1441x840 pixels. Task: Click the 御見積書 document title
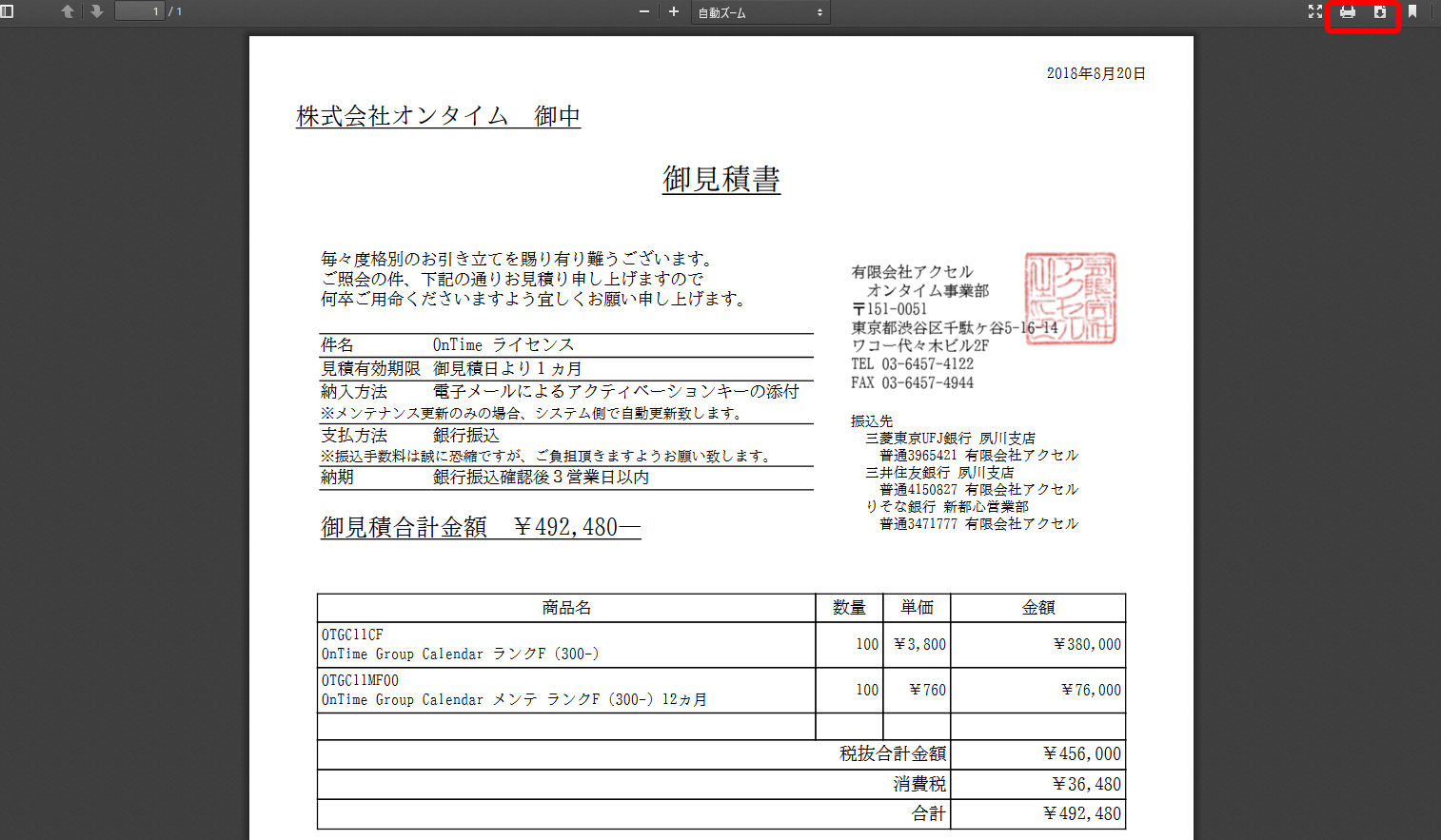[x=720, y=179]
